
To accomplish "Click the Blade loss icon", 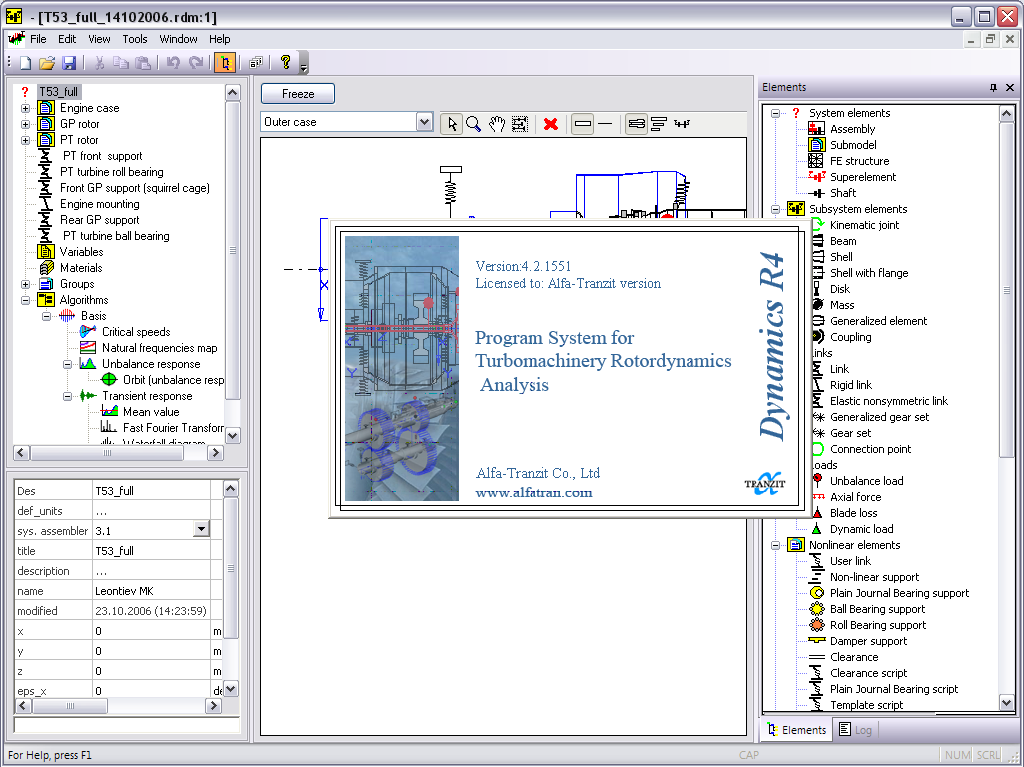I will 816,513.
